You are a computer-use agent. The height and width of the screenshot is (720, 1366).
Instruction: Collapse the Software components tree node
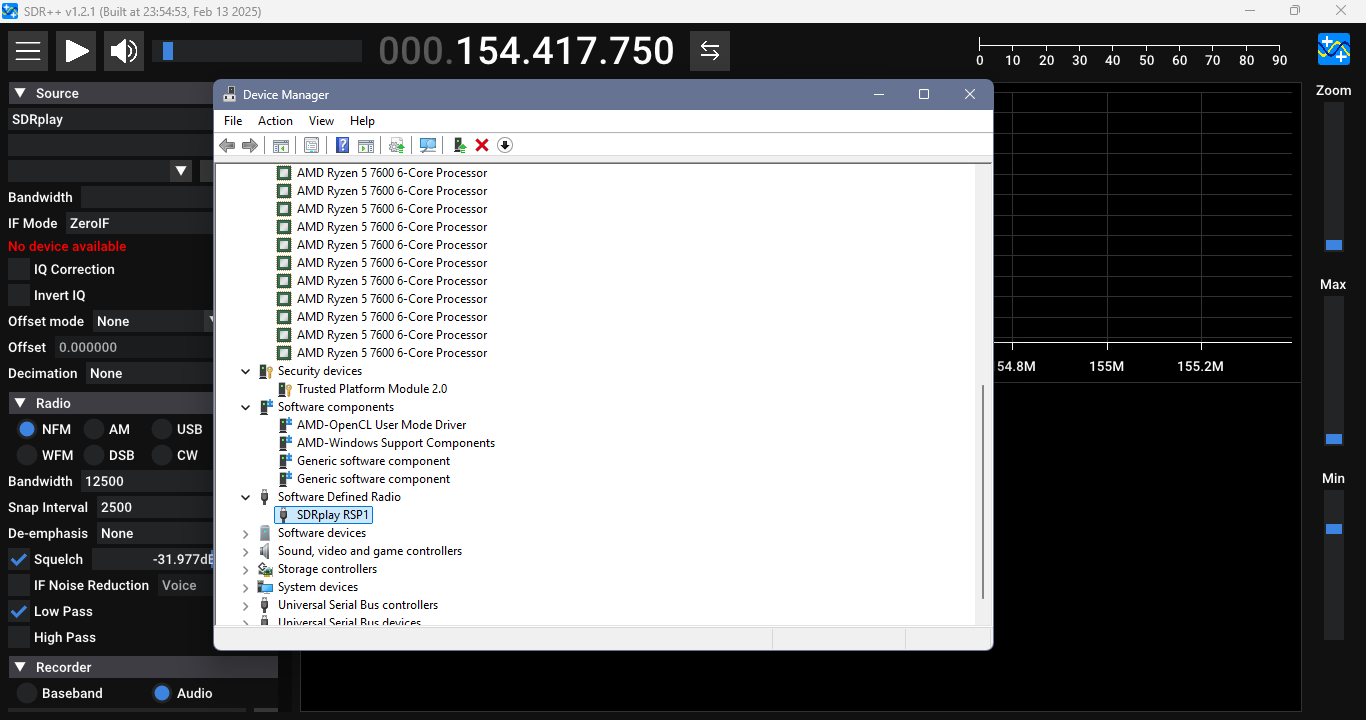[246, 407]
